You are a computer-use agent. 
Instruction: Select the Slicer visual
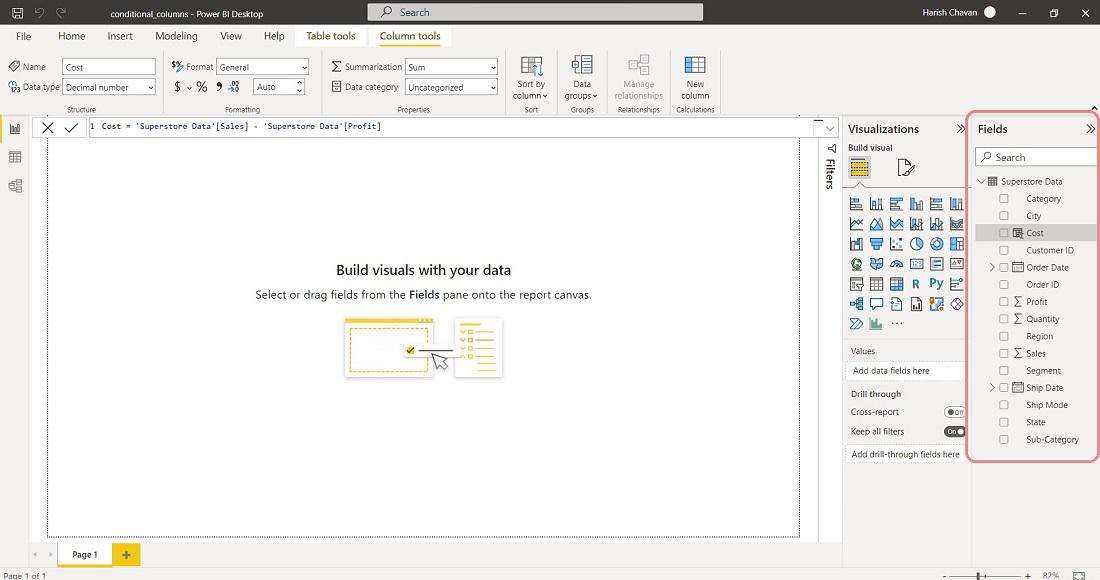tap(856, 284)
